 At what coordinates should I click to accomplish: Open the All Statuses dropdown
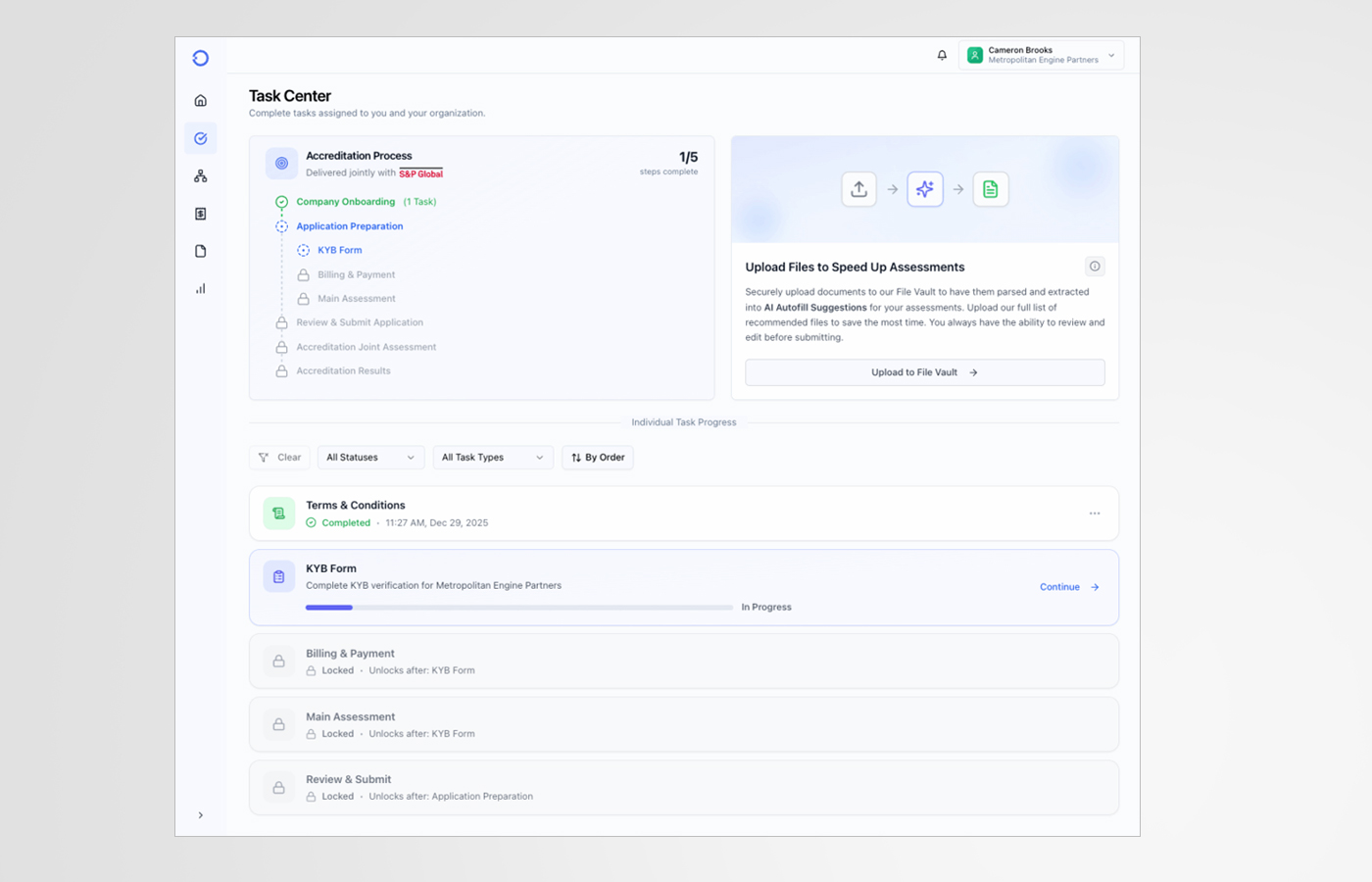(x=370, y=457)
